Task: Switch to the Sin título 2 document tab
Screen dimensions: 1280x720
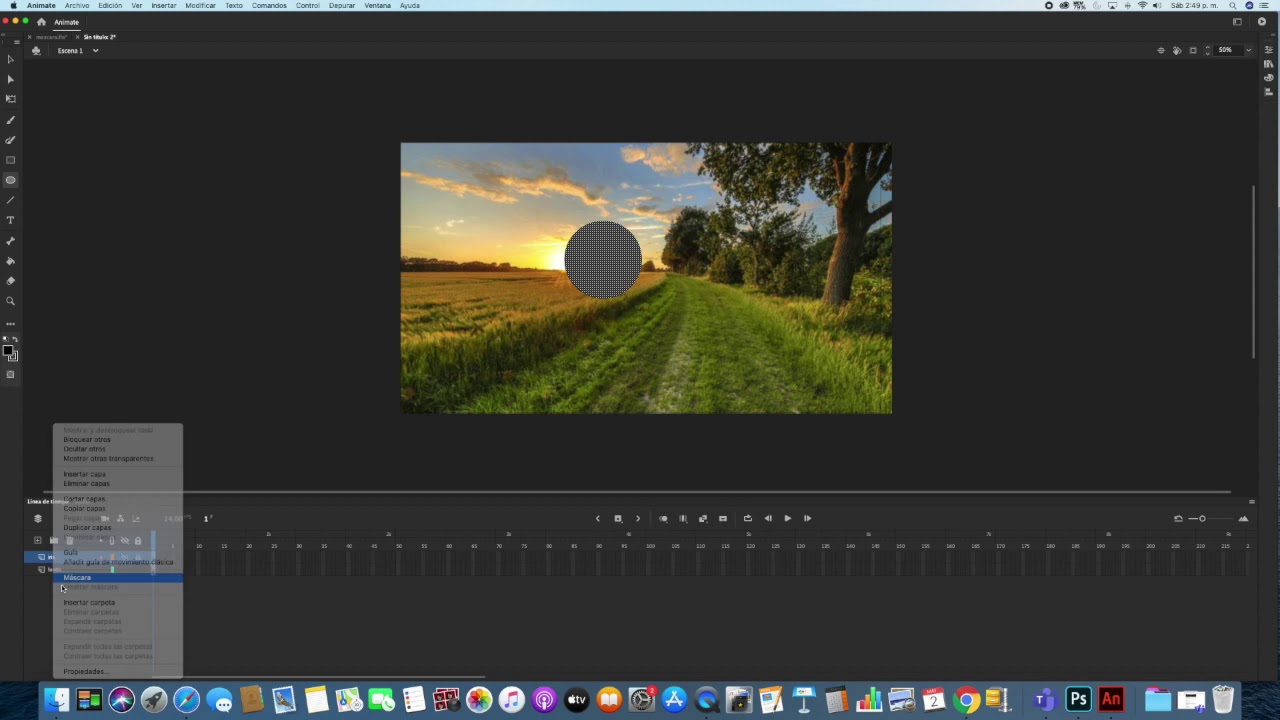Action: 99,37
